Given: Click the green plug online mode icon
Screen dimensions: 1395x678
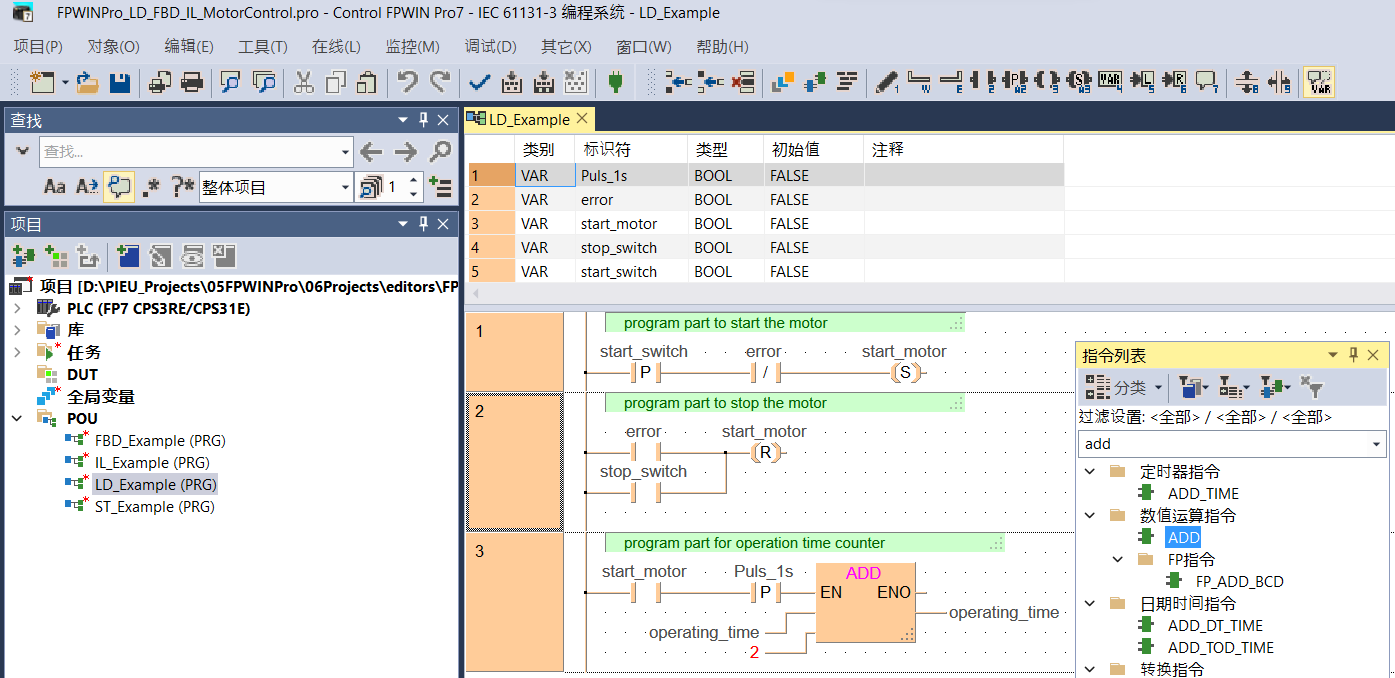Looking at the screenshot, I should pos(615,83).
